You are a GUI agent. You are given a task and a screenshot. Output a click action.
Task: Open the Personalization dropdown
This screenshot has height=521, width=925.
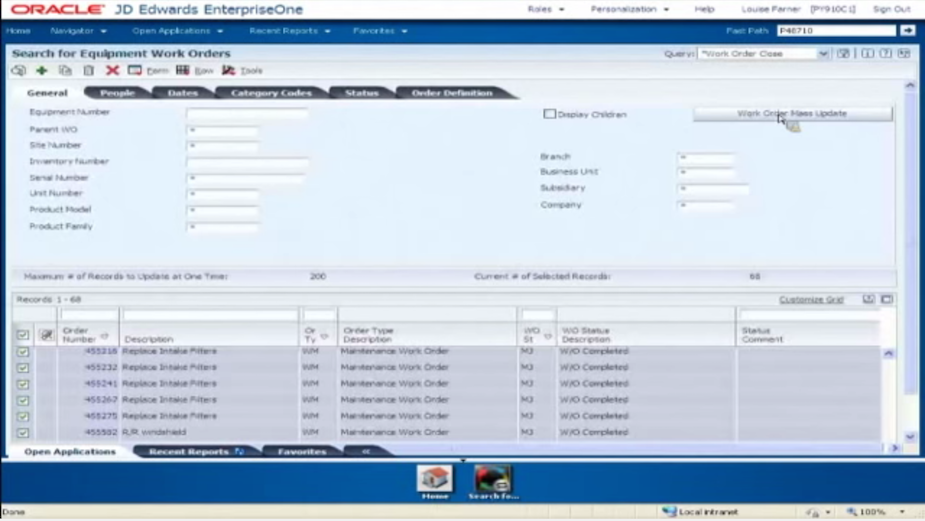[629, 9]
